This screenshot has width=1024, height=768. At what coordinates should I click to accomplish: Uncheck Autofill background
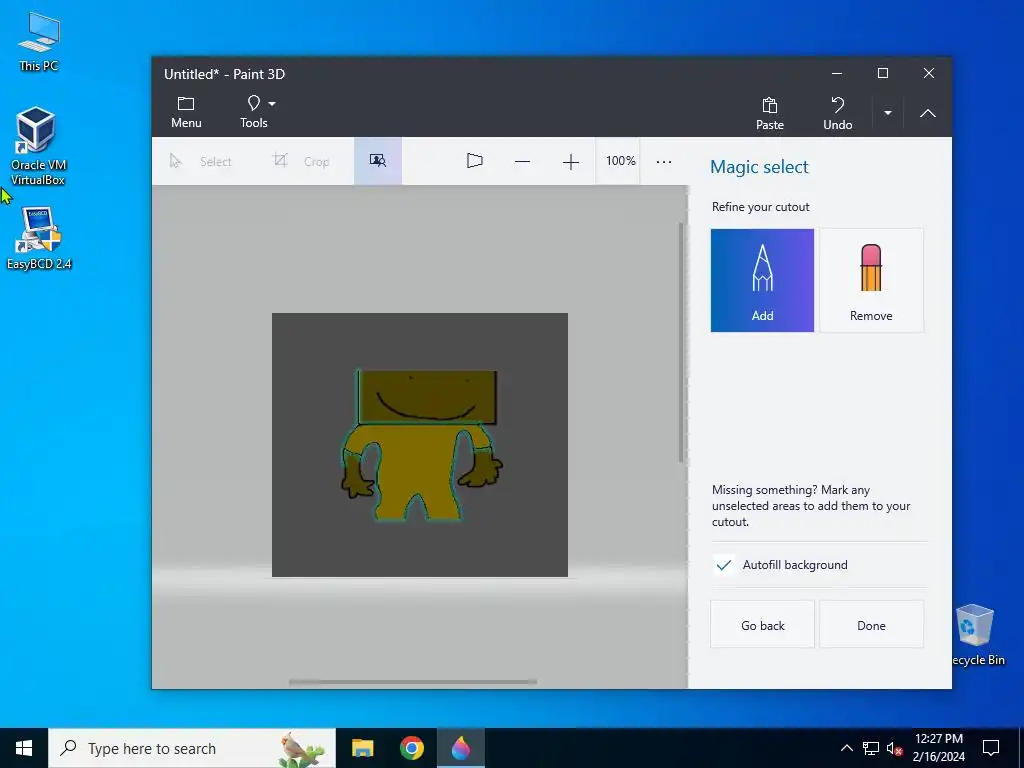[x=724, y=565]
